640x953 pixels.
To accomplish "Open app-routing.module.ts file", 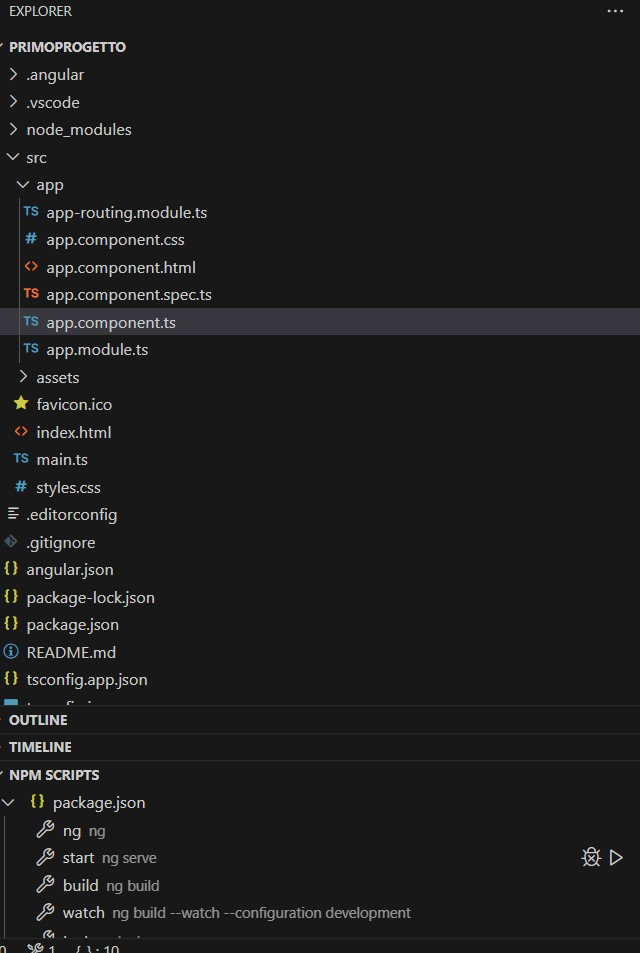I will coord(127,213).
